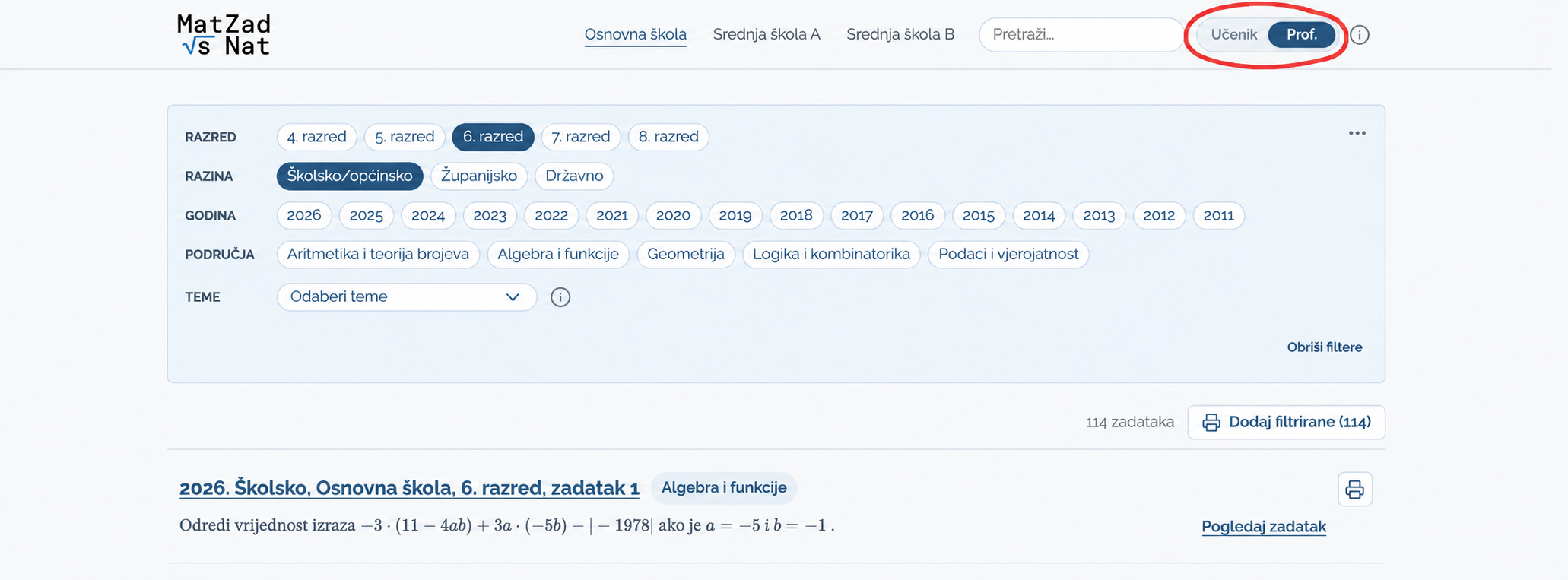This screenshot has height=580, width=1568.
Task: Filter by year 2018
Action: (x=796, y=216)
